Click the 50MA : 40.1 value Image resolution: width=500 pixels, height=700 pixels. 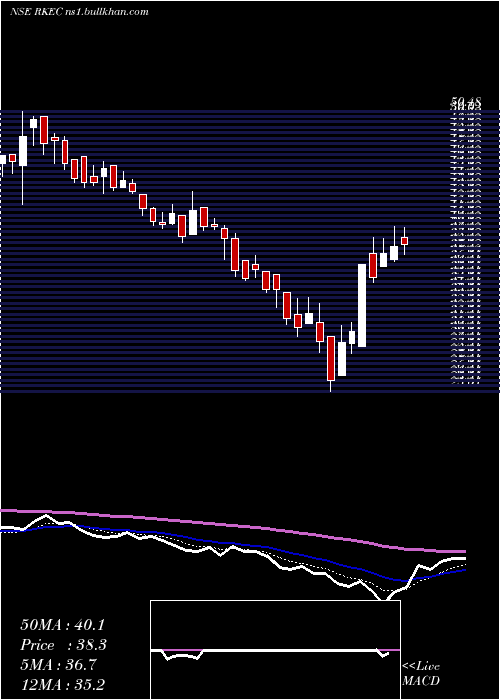[x=62, y=625]
